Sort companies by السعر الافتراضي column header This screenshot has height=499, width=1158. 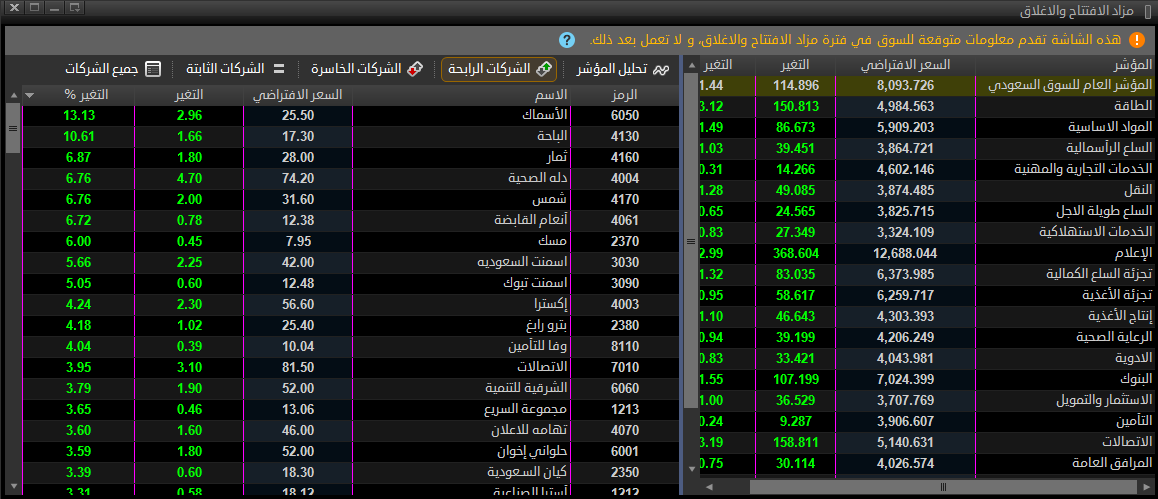pyautogui.click(x=298, y=94)
